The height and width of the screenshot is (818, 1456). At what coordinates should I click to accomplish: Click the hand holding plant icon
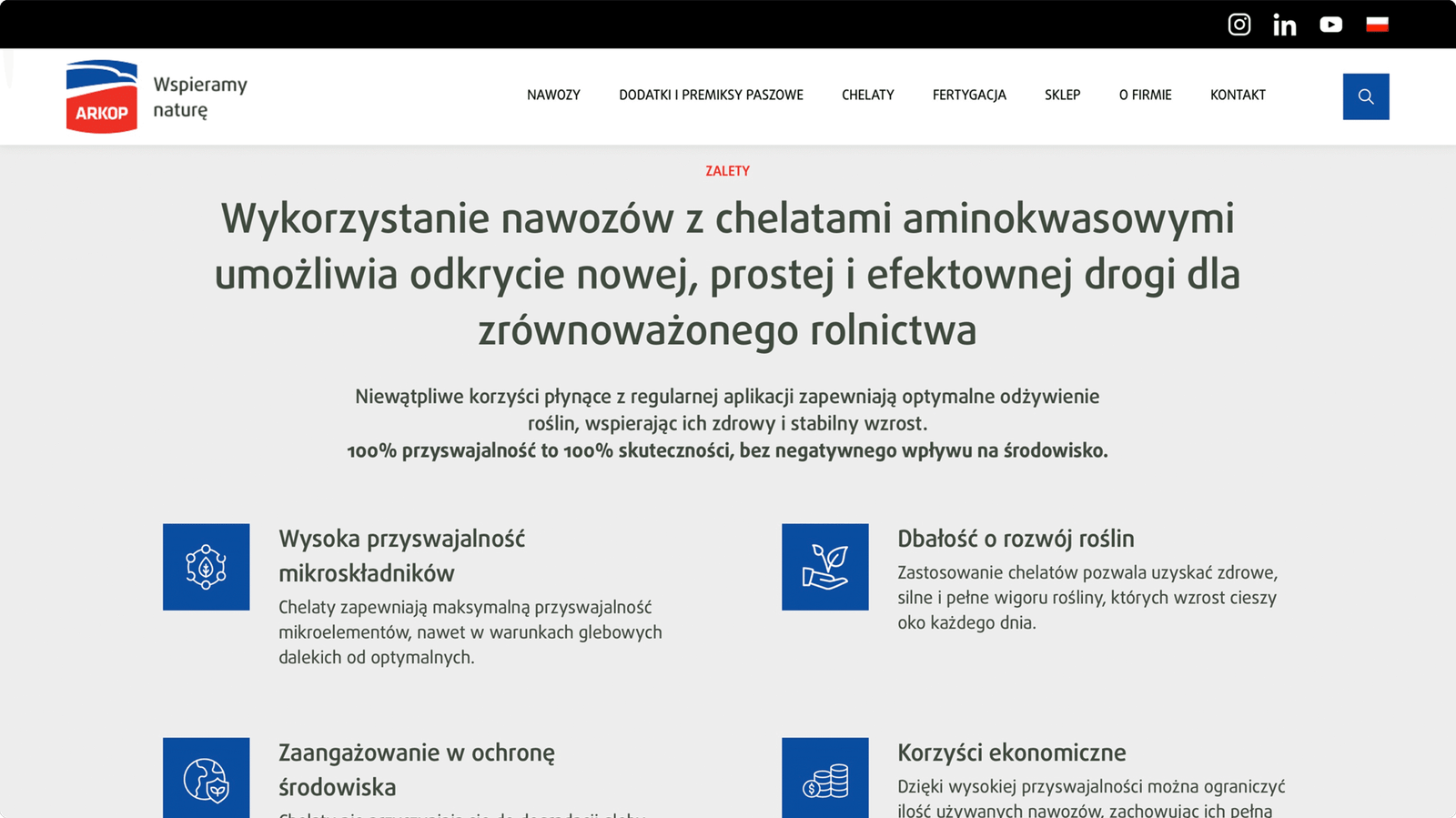coord(824,567)
